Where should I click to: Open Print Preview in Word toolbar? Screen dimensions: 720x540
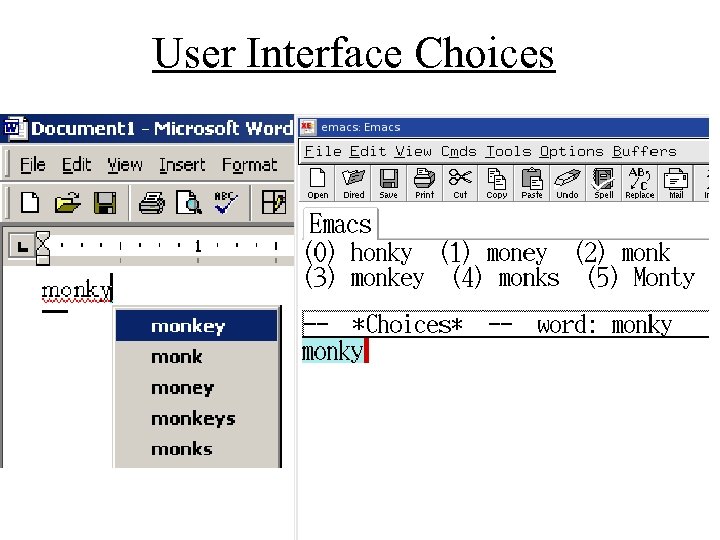click(189, 203)
